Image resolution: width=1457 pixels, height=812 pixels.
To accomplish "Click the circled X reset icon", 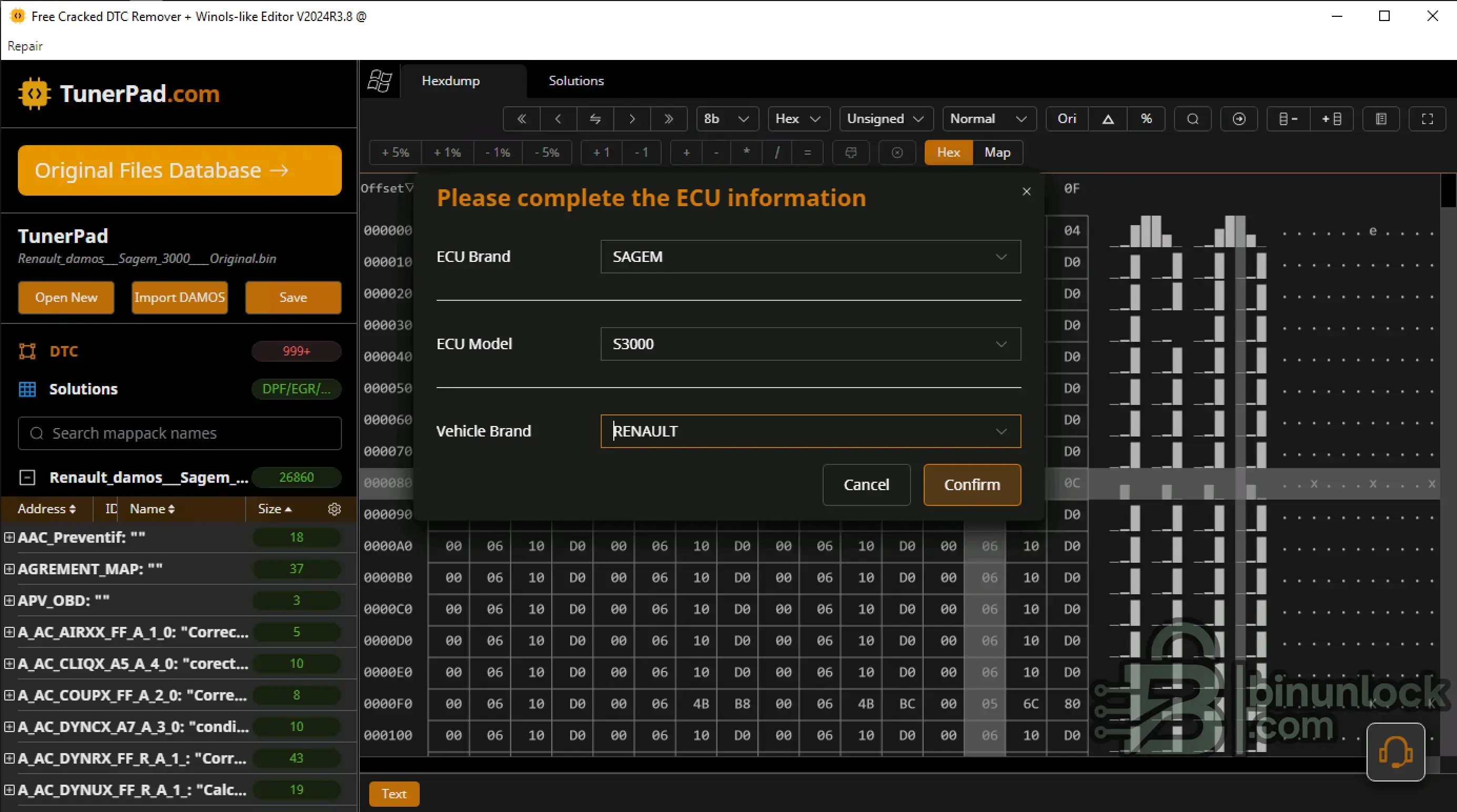I will [x=897, y=153].
